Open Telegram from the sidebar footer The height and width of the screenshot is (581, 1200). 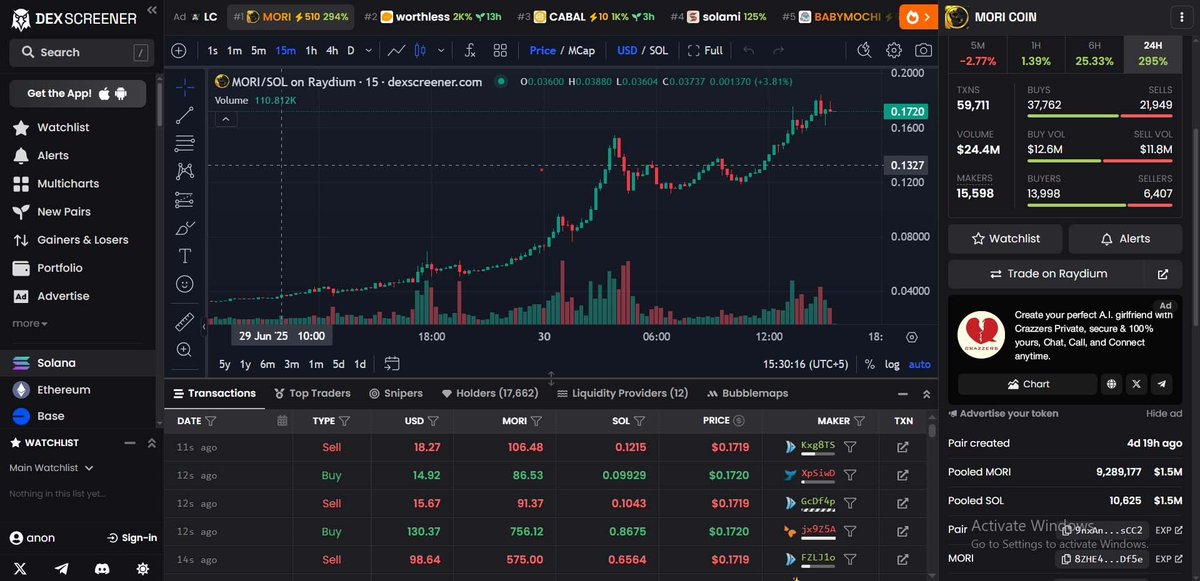tap(62, 568)
